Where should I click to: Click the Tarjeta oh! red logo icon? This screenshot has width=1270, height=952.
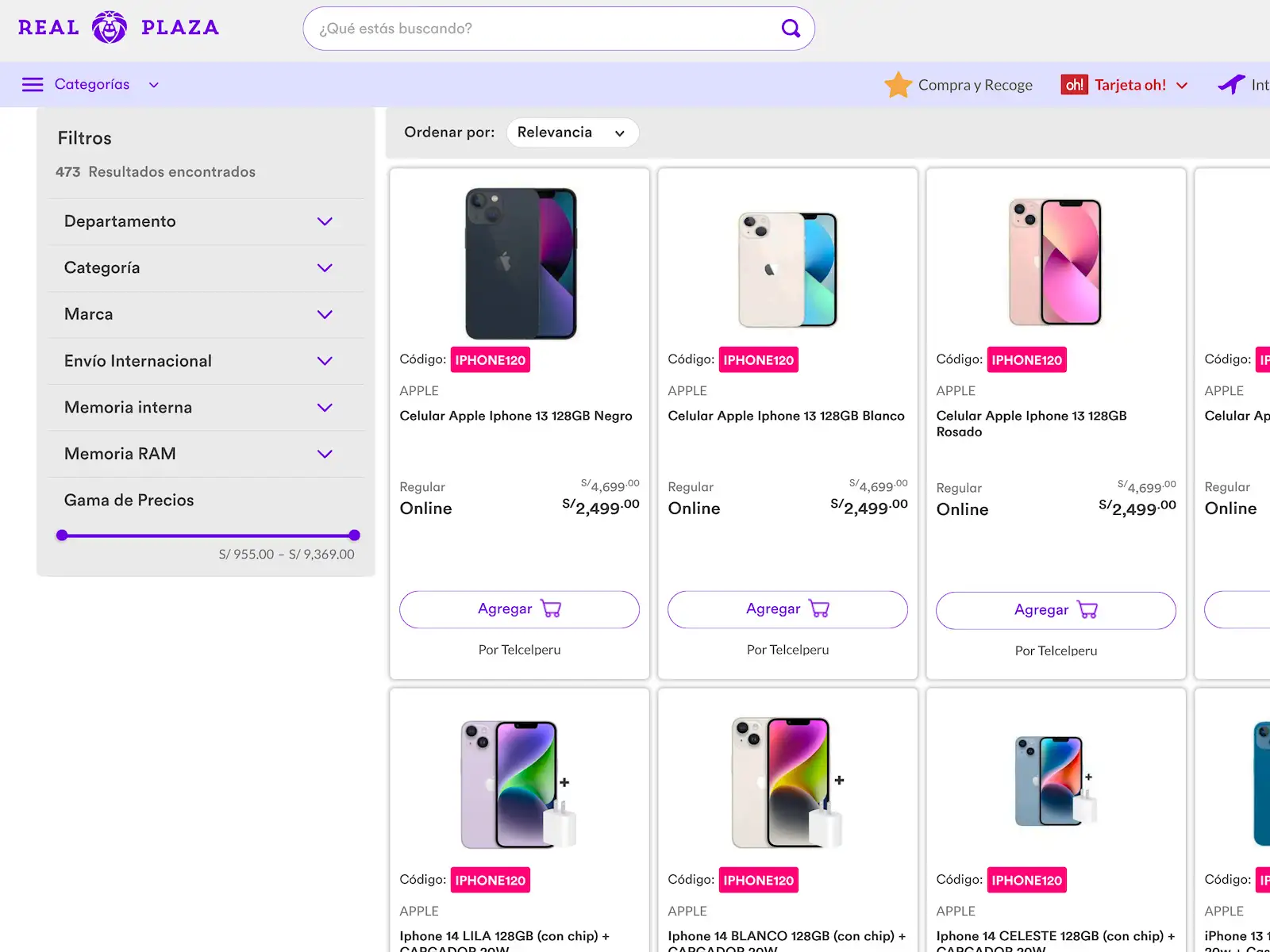[x=1074, y=85]
